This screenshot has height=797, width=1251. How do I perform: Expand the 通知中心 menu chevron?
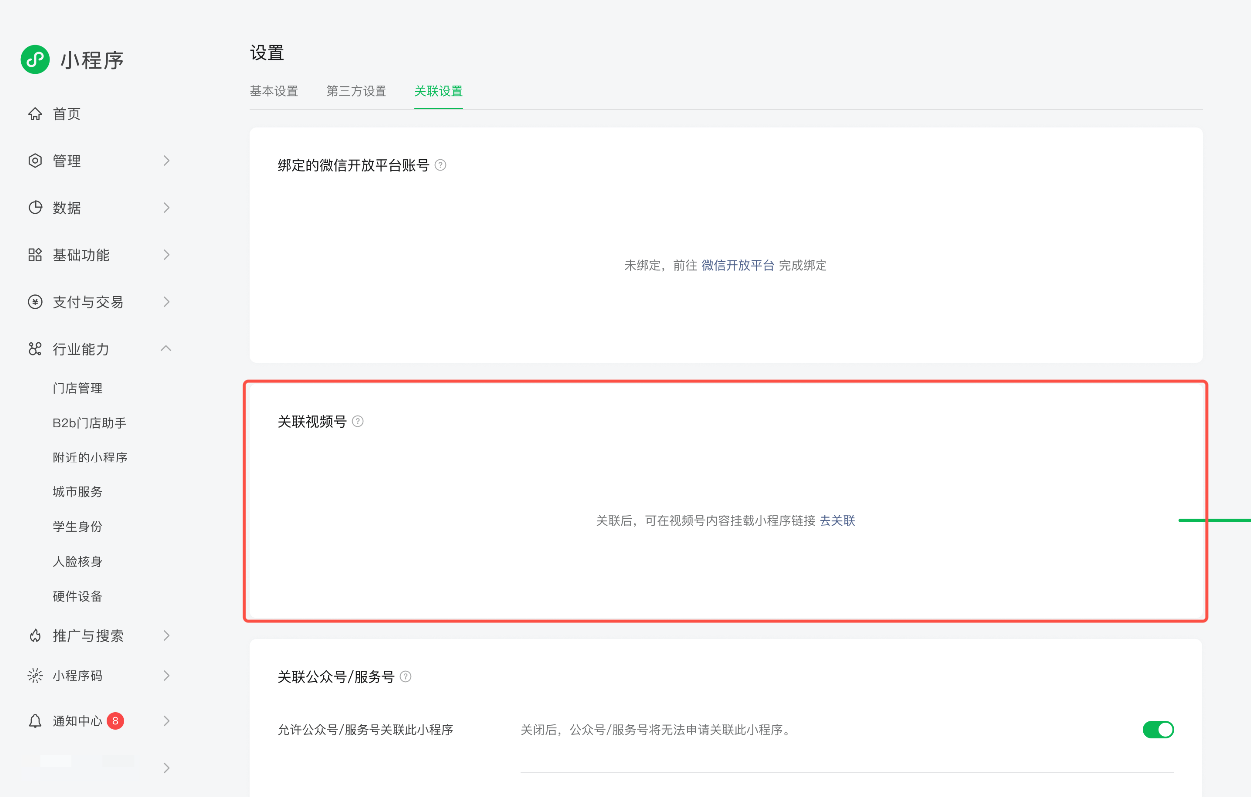[x=166, y=721]
